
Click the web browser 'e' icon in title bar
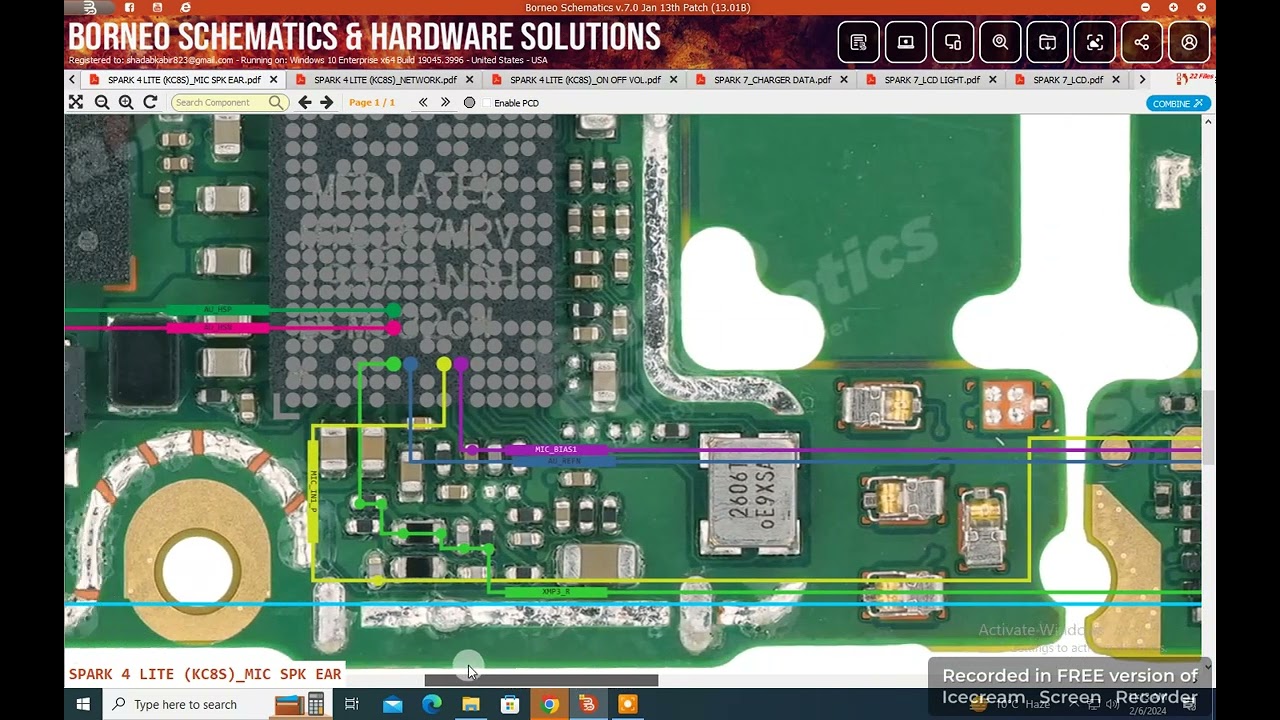pos(186,8)
